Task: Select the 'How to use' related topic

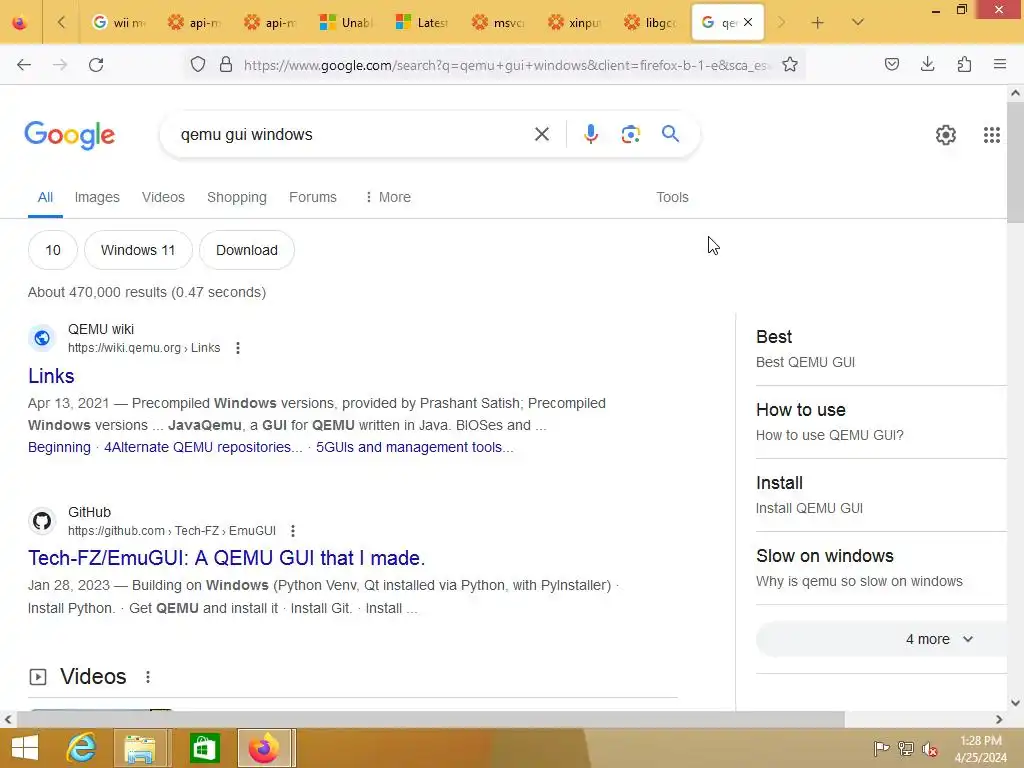Action: point(881,422)
